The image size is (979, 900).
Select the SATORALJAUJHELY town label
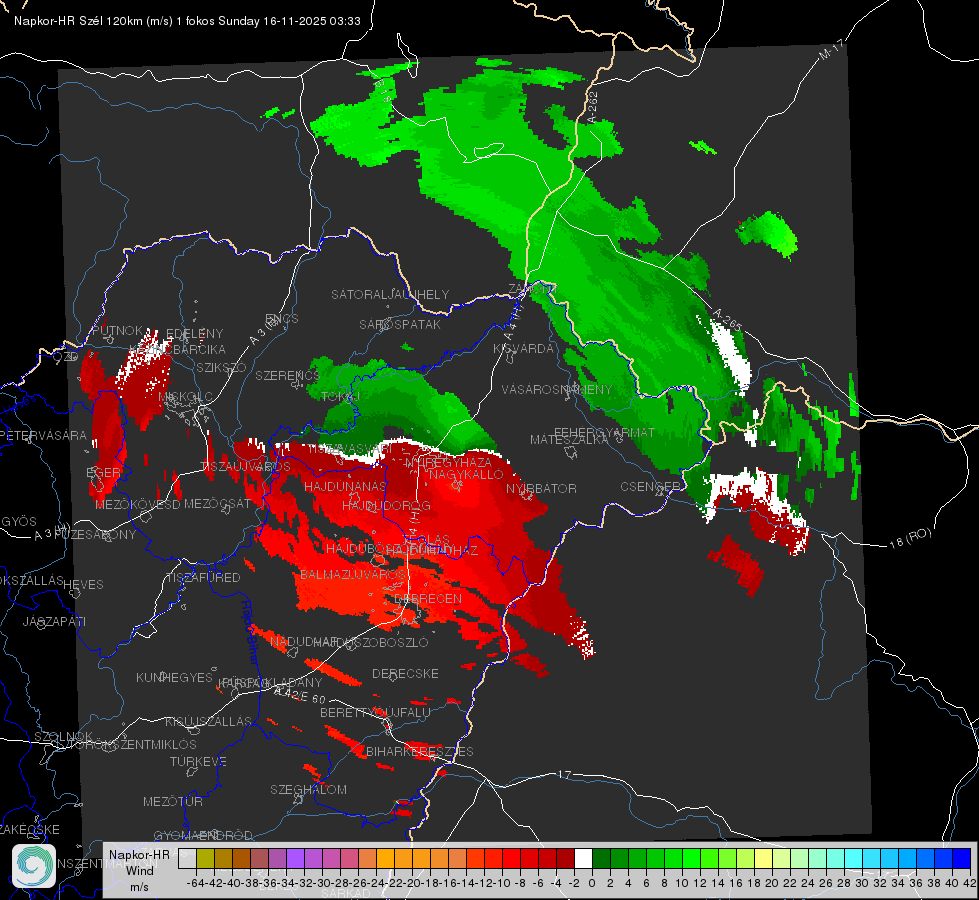[390, 294]
